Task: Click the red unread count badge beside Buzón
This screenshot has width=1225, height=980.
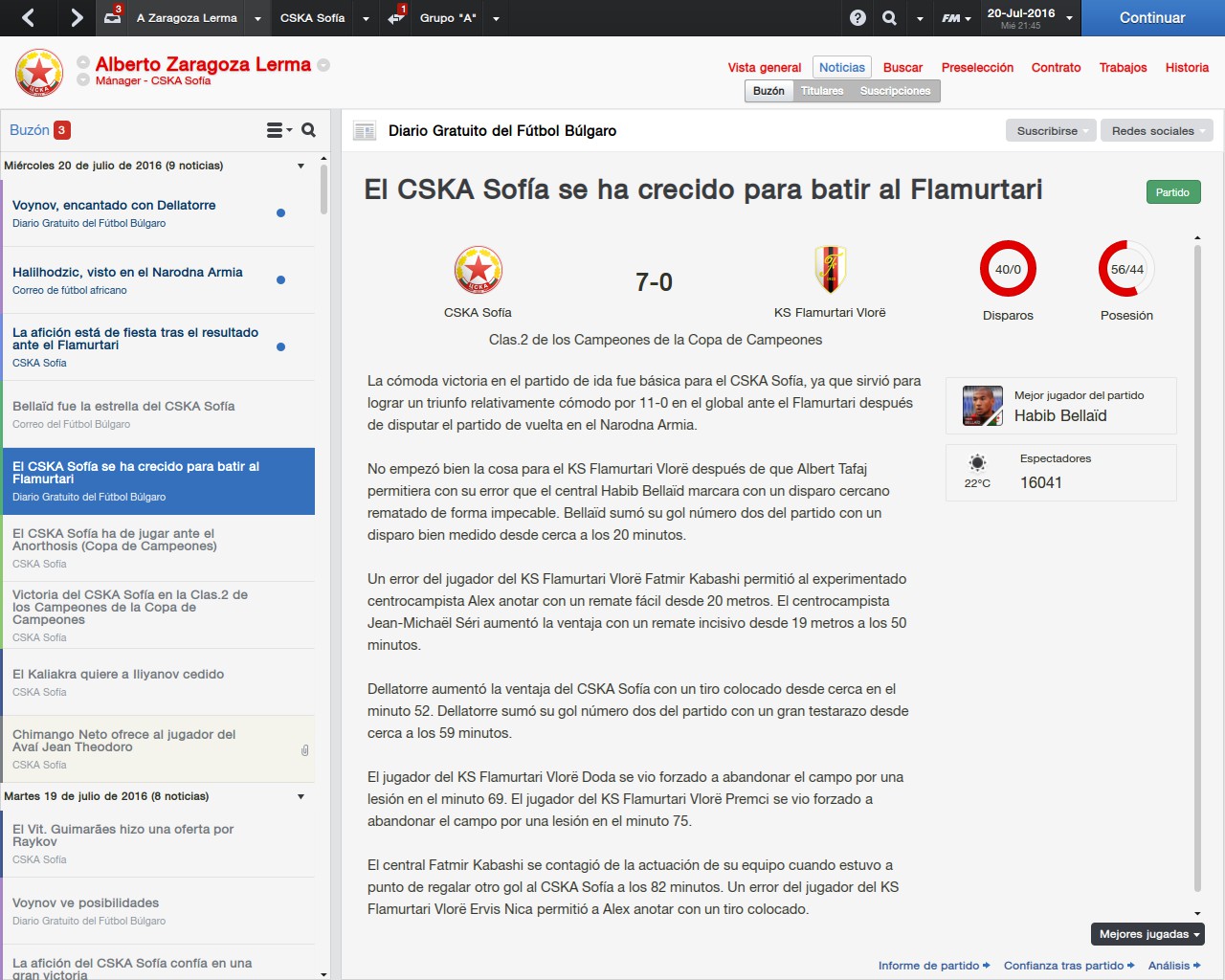Action: [62, 130]
